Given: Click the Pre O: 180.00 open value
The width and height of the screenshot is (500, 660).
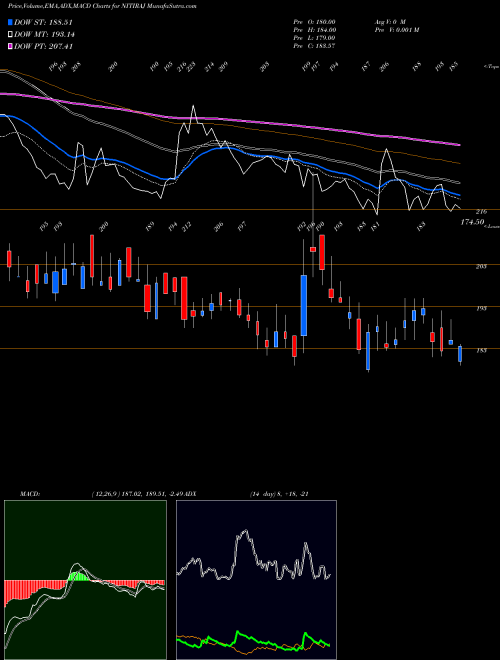Looking at the screenshot, I should pos(314,21).
